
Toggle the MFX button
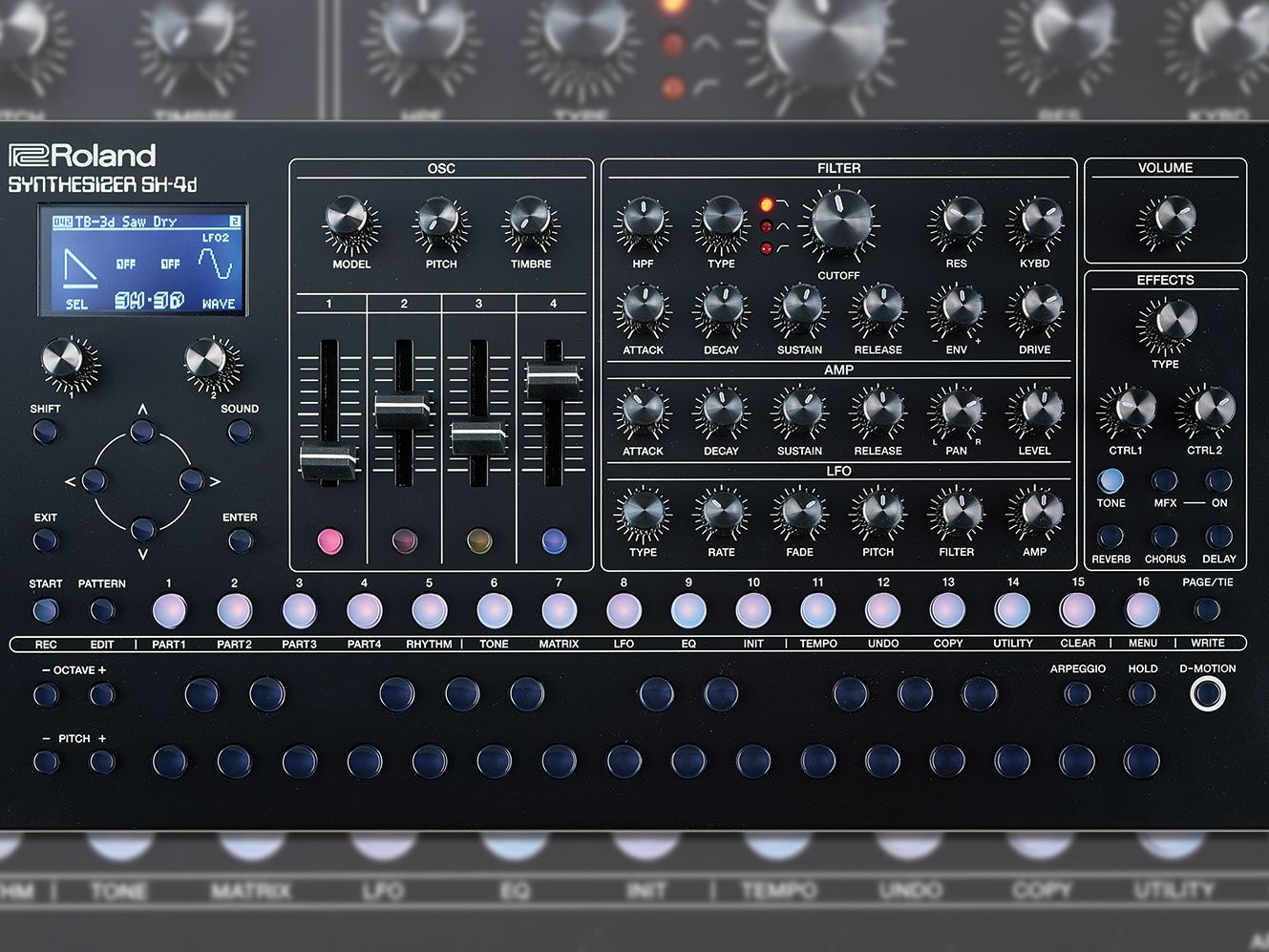tap(1164, 480)
